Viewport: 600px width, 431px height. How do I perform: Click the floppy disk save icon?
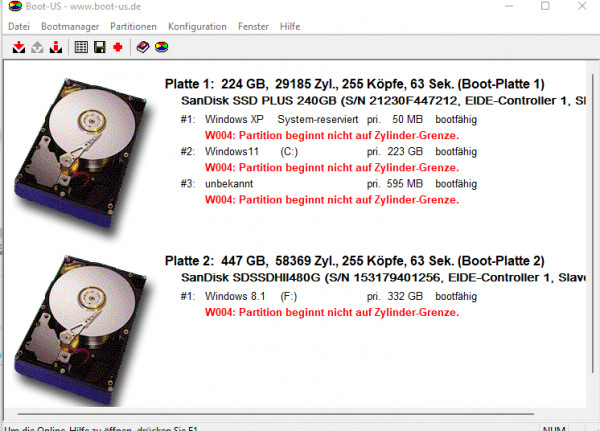pos(99,47)
